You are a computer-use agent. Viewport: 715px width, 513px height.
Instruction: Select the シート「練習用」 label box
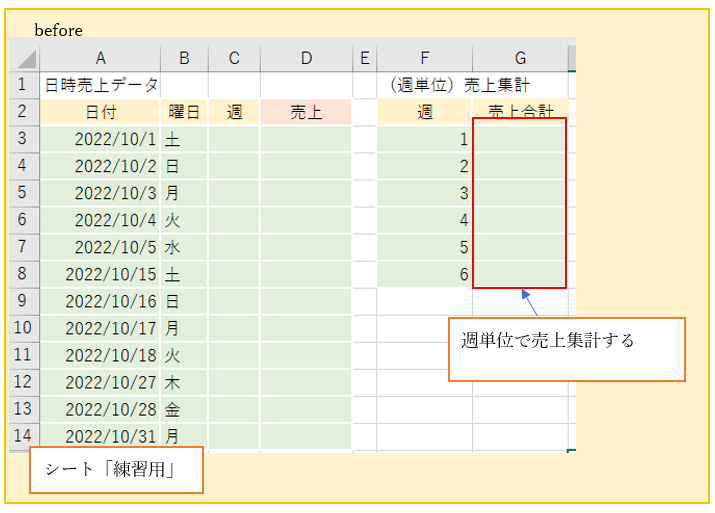point(116,470)
